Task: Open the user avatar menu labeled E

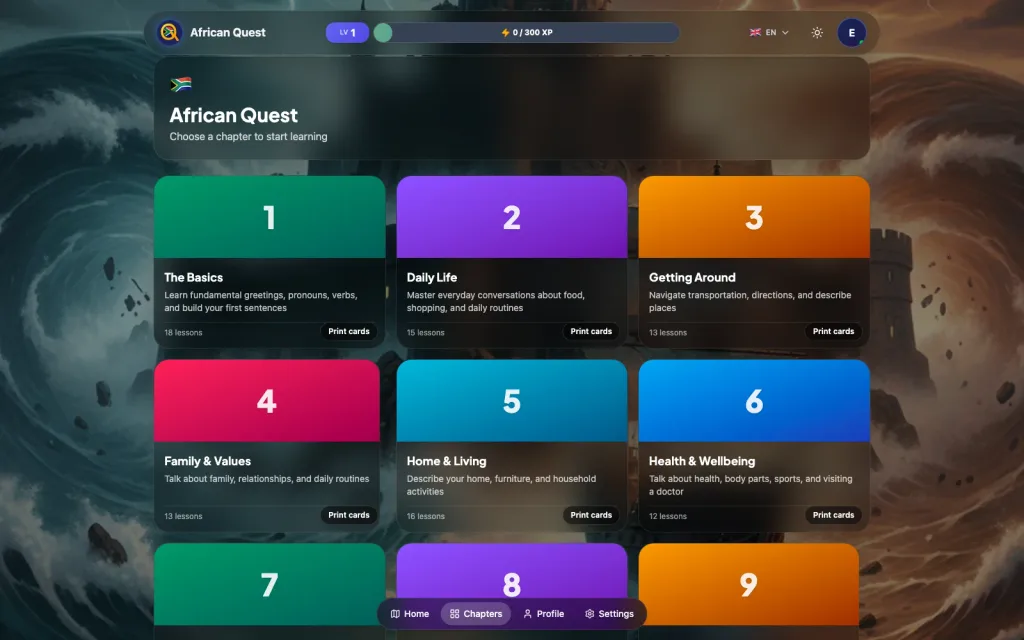Action: pyautogui.click(x=852, y=33)
